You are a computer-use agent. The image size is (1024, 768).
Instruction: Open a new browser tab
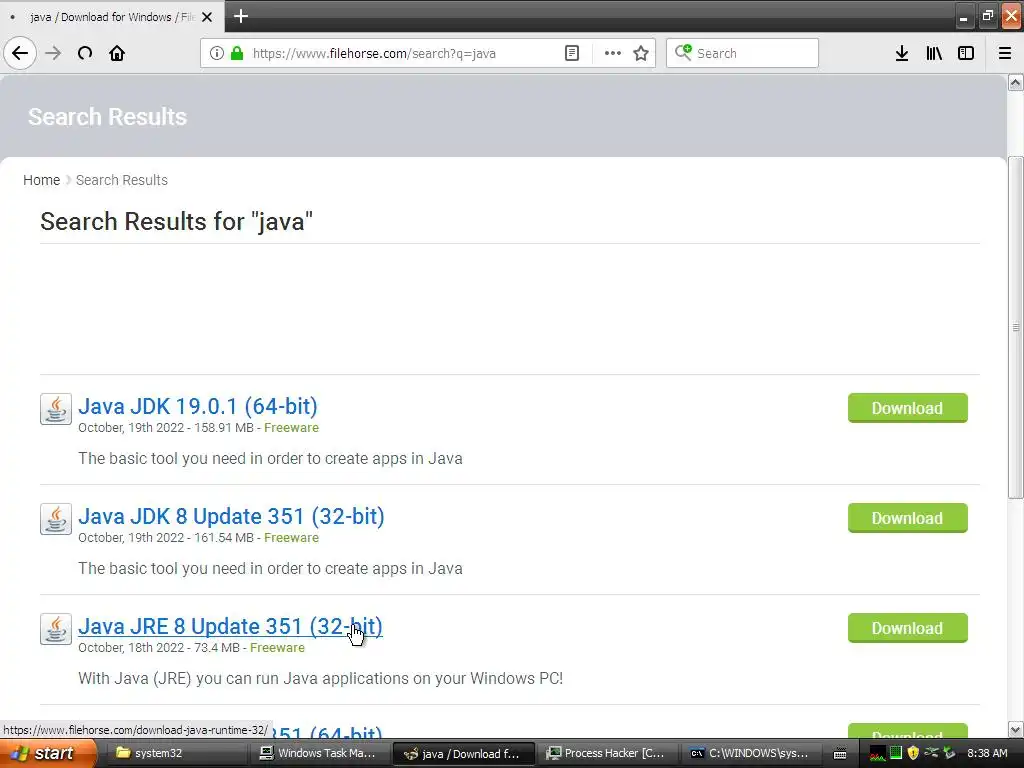(240, 16)
